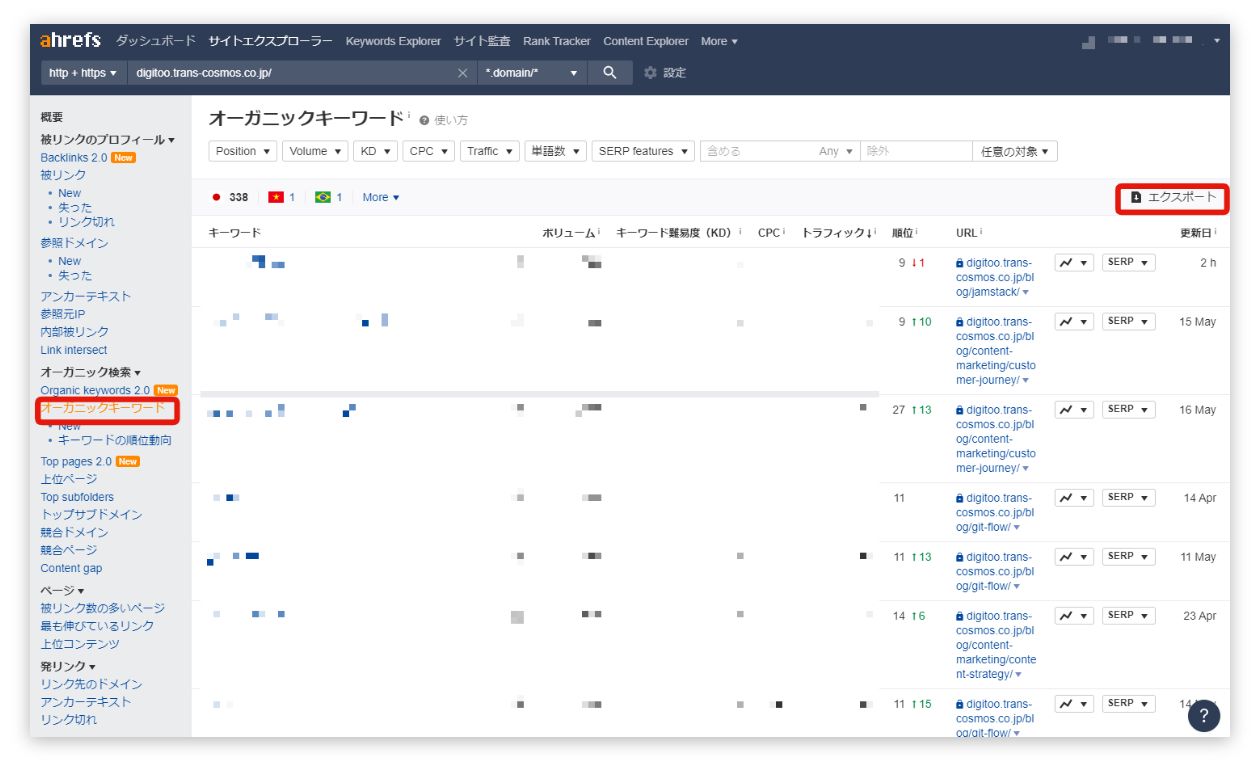
Task: Open Backlinks 2.0 in sidebar
Action: click(74, 158)
